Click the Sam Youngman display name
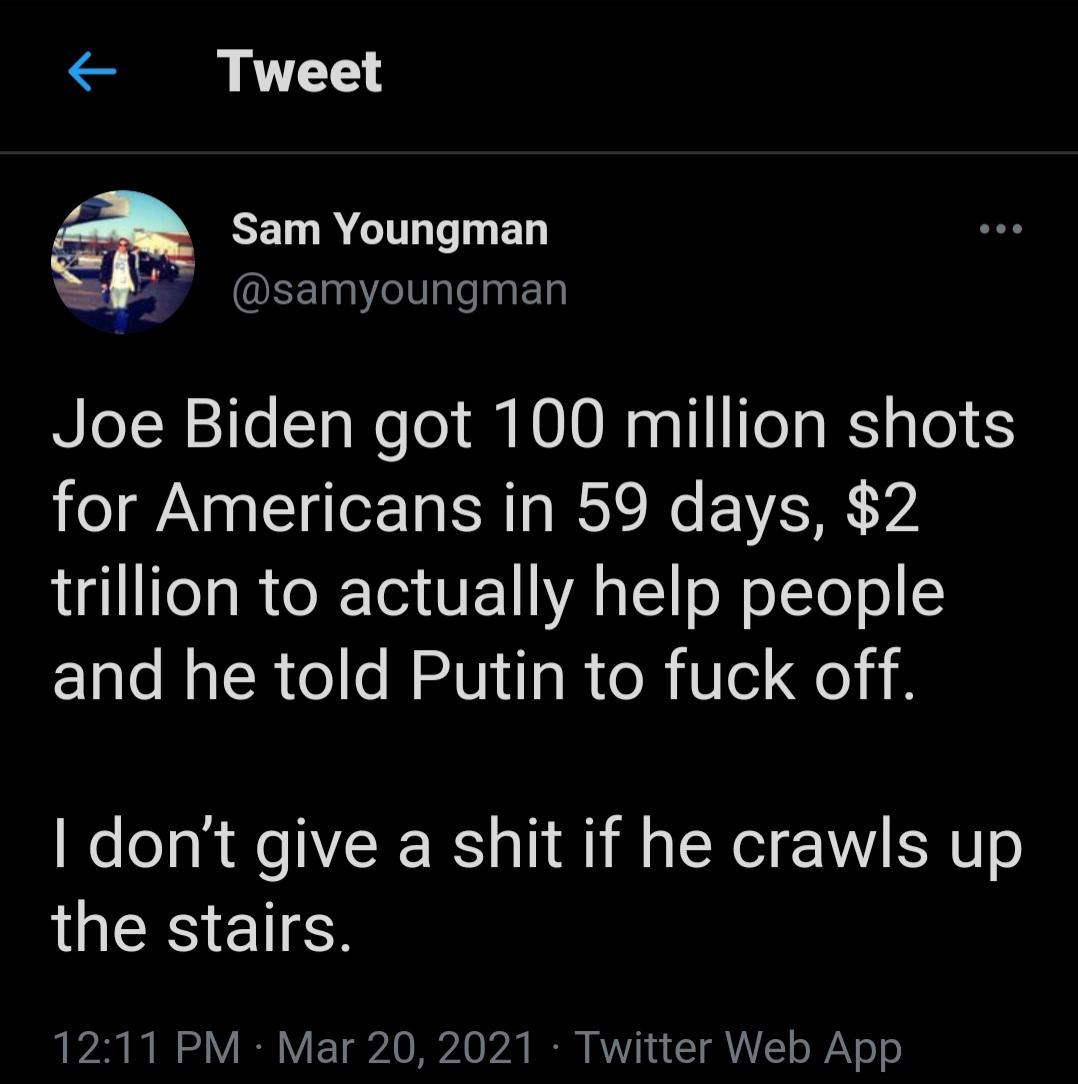The width and height of the screenshot is (1078, 1084). tap(390, 231)
